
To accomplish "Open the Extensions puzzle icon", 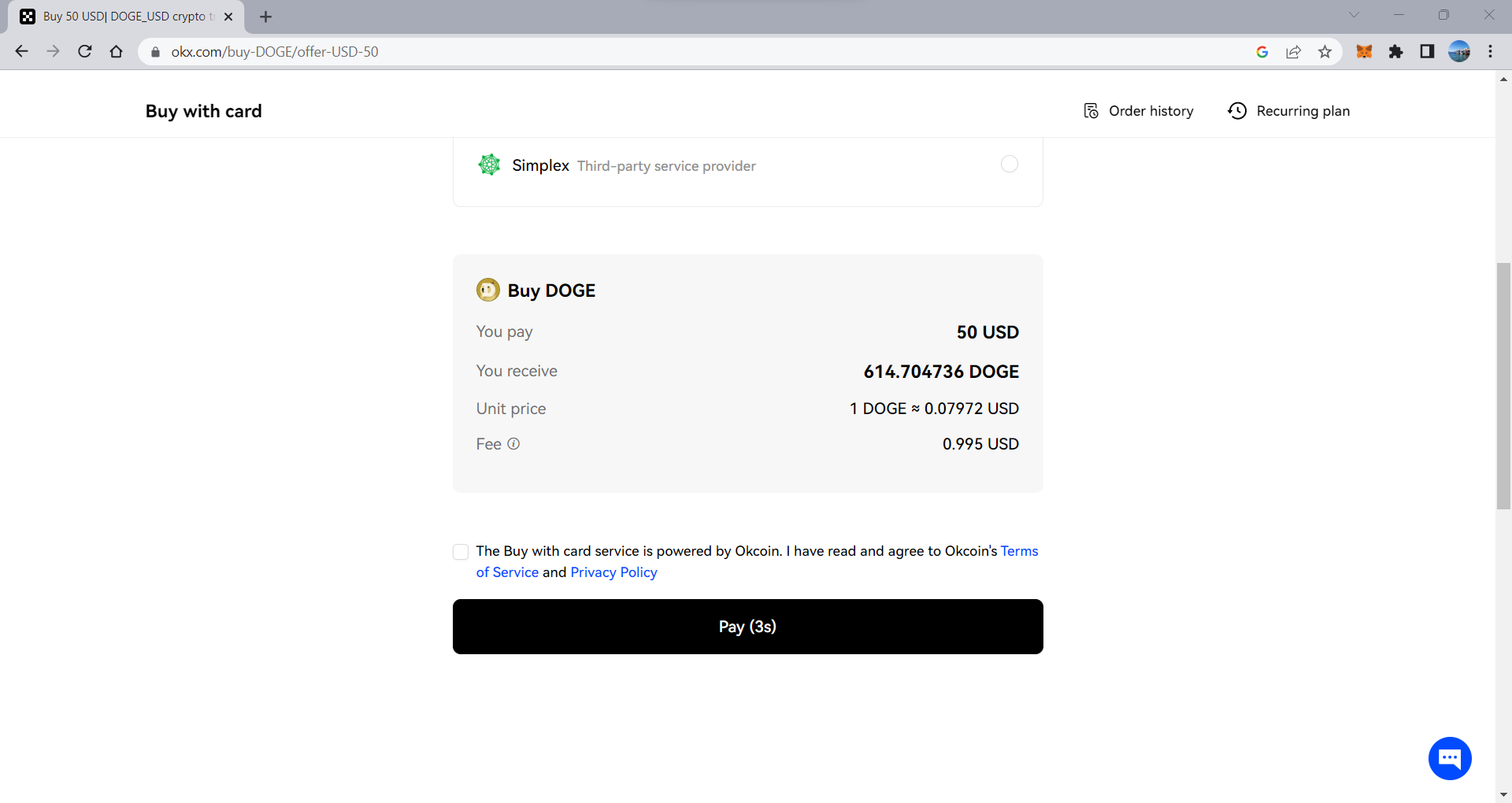I will [x=1395, y=52].
